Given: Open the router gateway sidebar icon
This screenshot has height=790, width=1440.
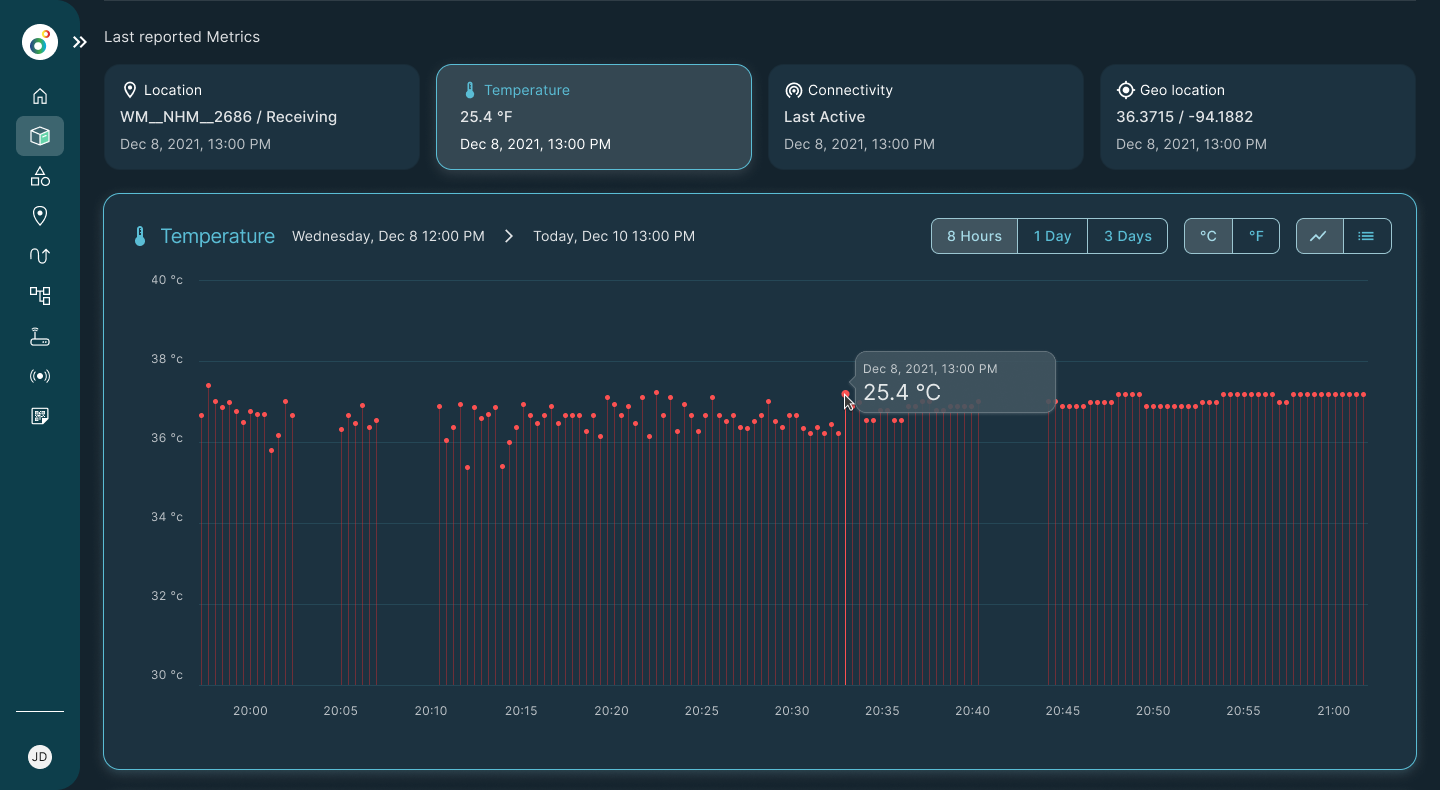Looking at the screenshot, I should [40, 336].
